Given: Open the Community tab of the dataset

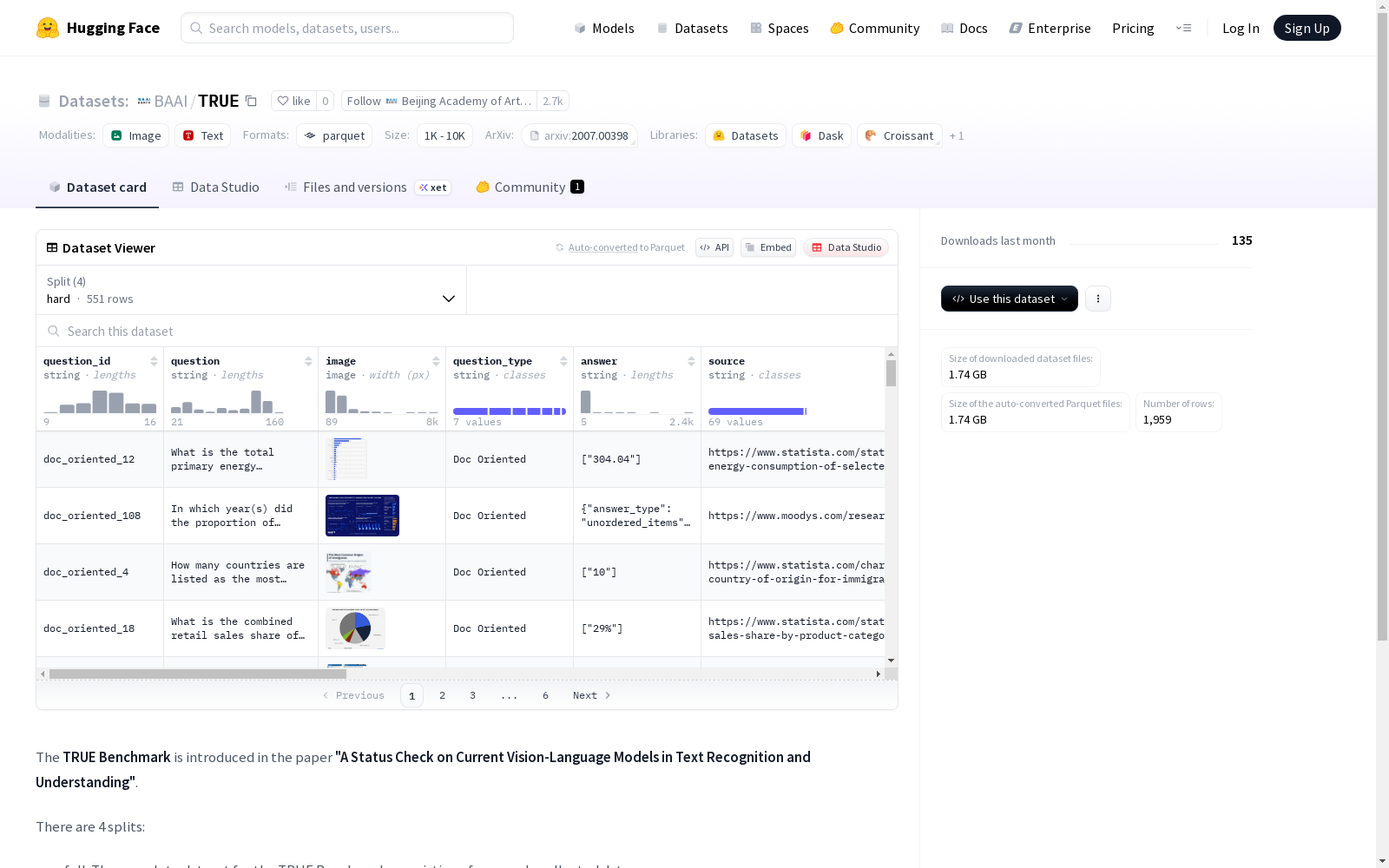Looking at the screenshot, I should point(530,187).
